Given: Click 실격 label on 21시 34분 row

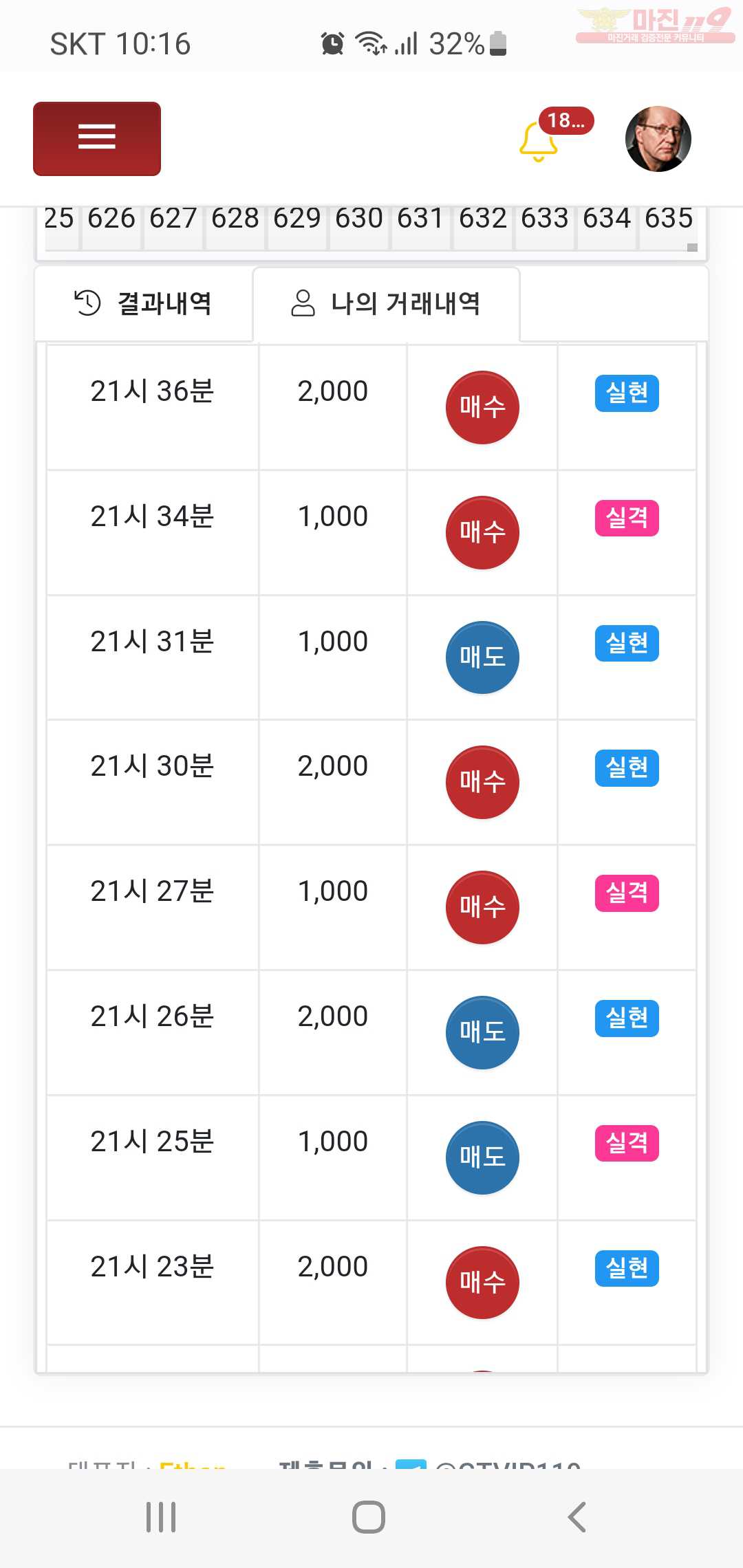Looking at the screenshot, I should (x=627, y=518).
